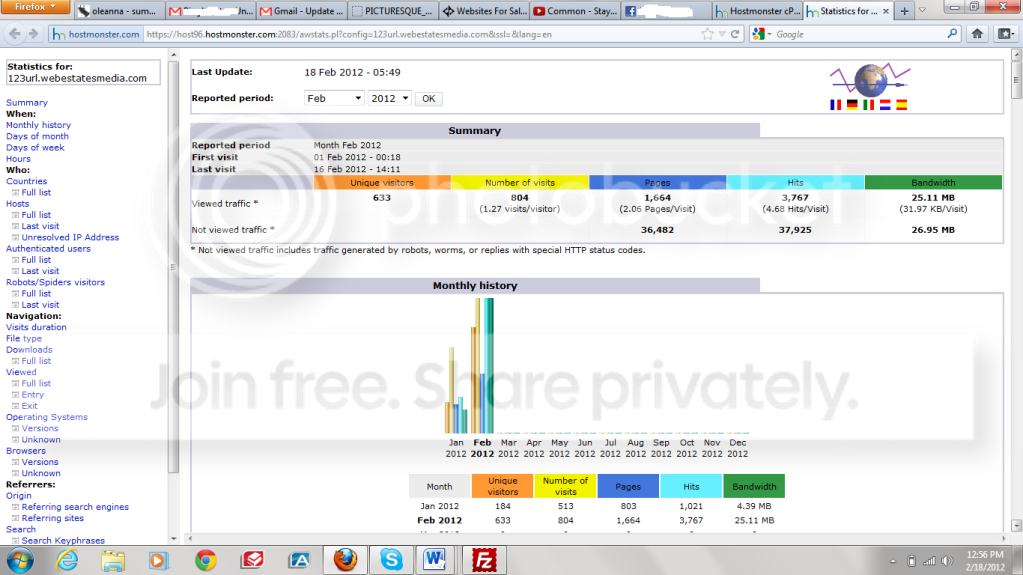The image size is (1023, 575).
Task: Open the list all tabs arrow
Action: click(x=923, y=10)
